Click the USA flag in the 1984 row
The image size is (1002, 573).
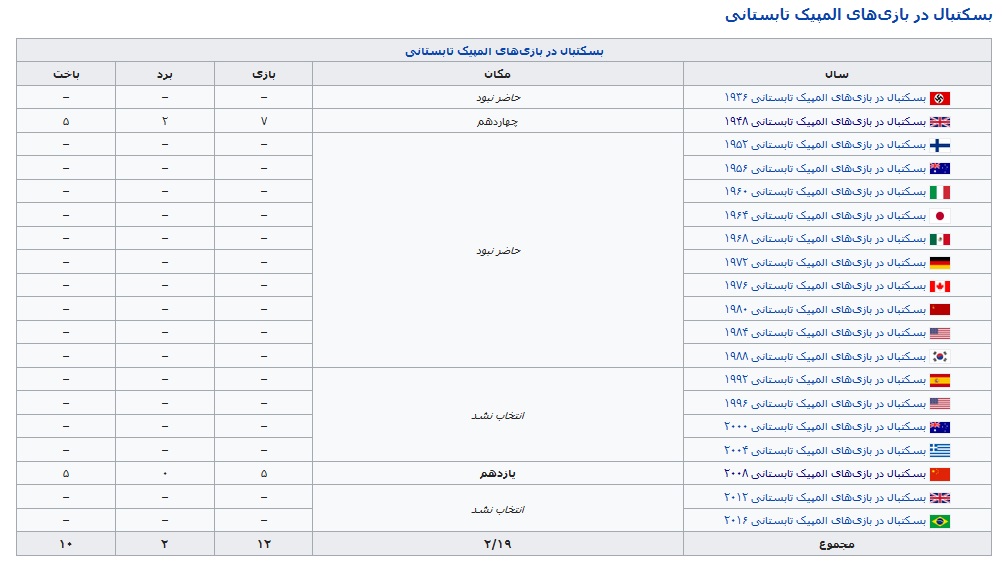point(939,333)
